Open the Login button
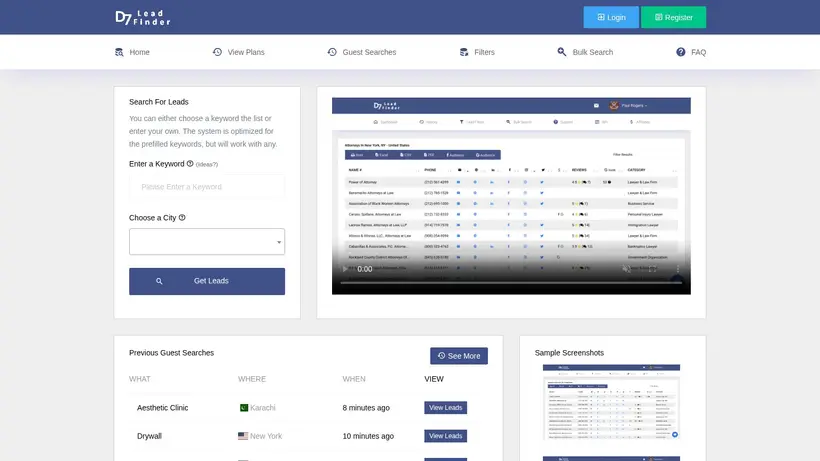820x461 pixels. (x=611, y=17)
